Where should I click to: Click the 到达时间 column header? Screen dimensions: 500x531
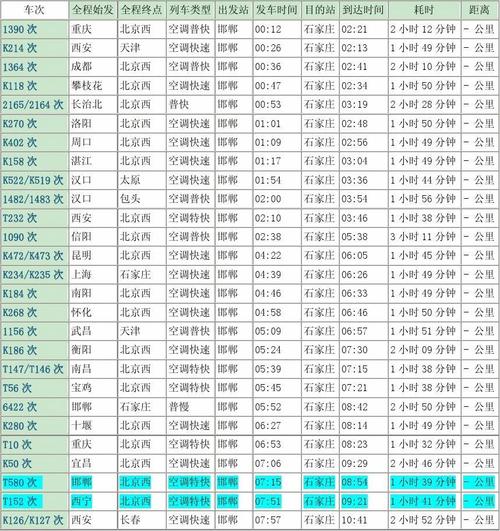tap(363, 10)
